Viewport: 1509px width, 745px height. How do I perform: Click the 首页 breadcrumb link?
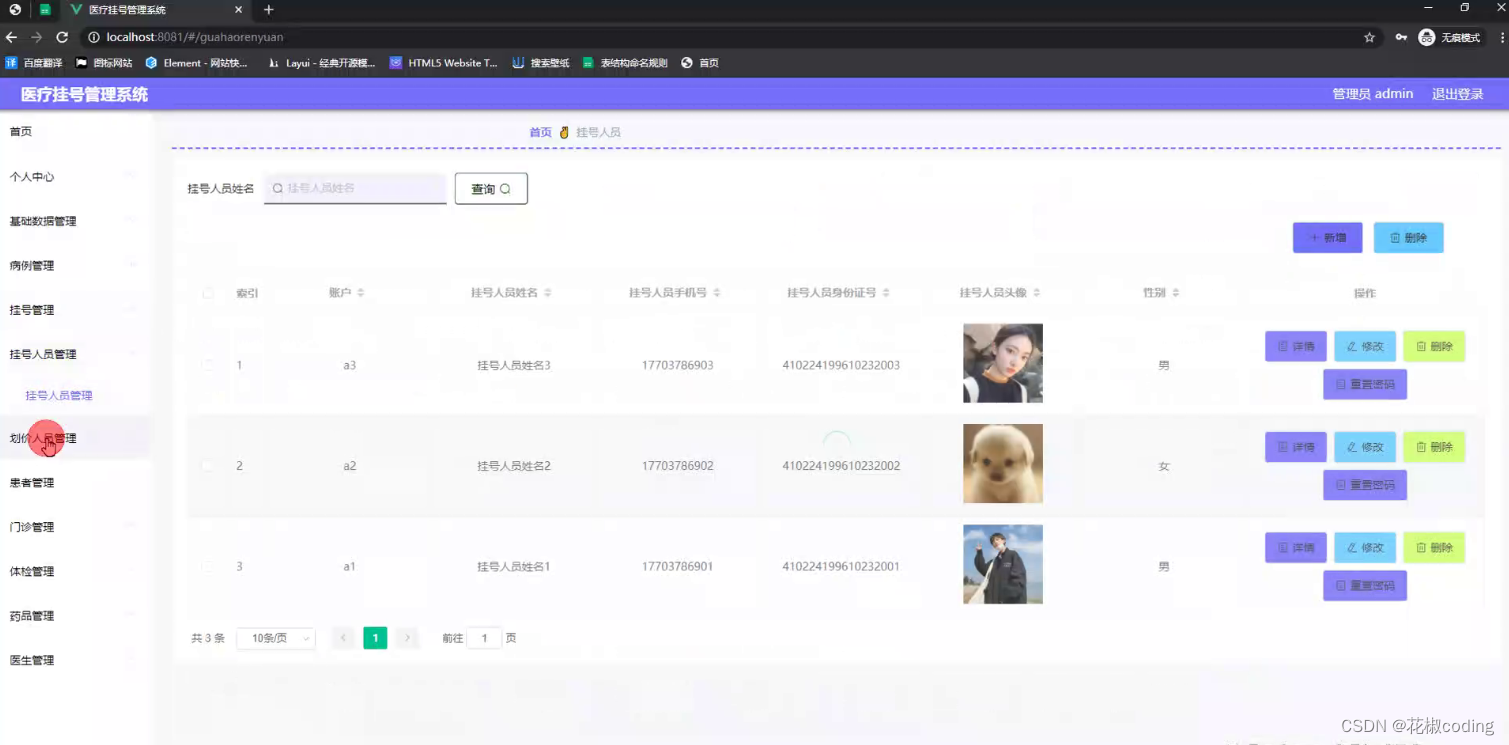click(x=540, y=132)
